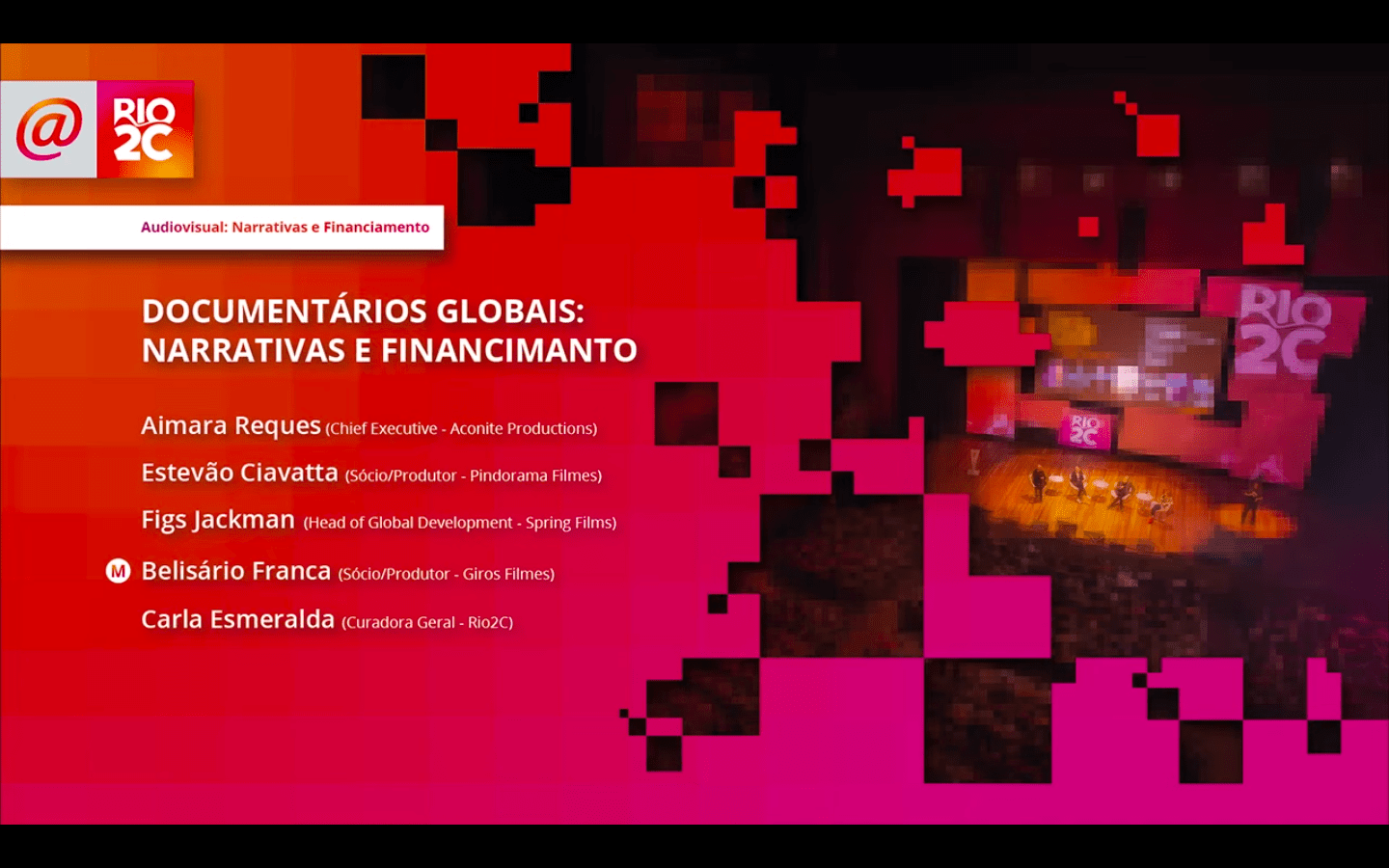Viewport: 1389px width, 868px height.
Task: Click Head of Global Development - Spring Films
Action: pyautogui.click(x=460, y=523)
